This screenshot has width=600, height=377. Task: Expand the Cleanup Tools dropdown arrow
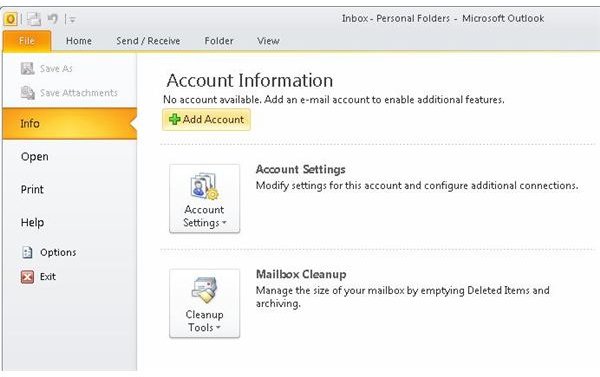218,328
